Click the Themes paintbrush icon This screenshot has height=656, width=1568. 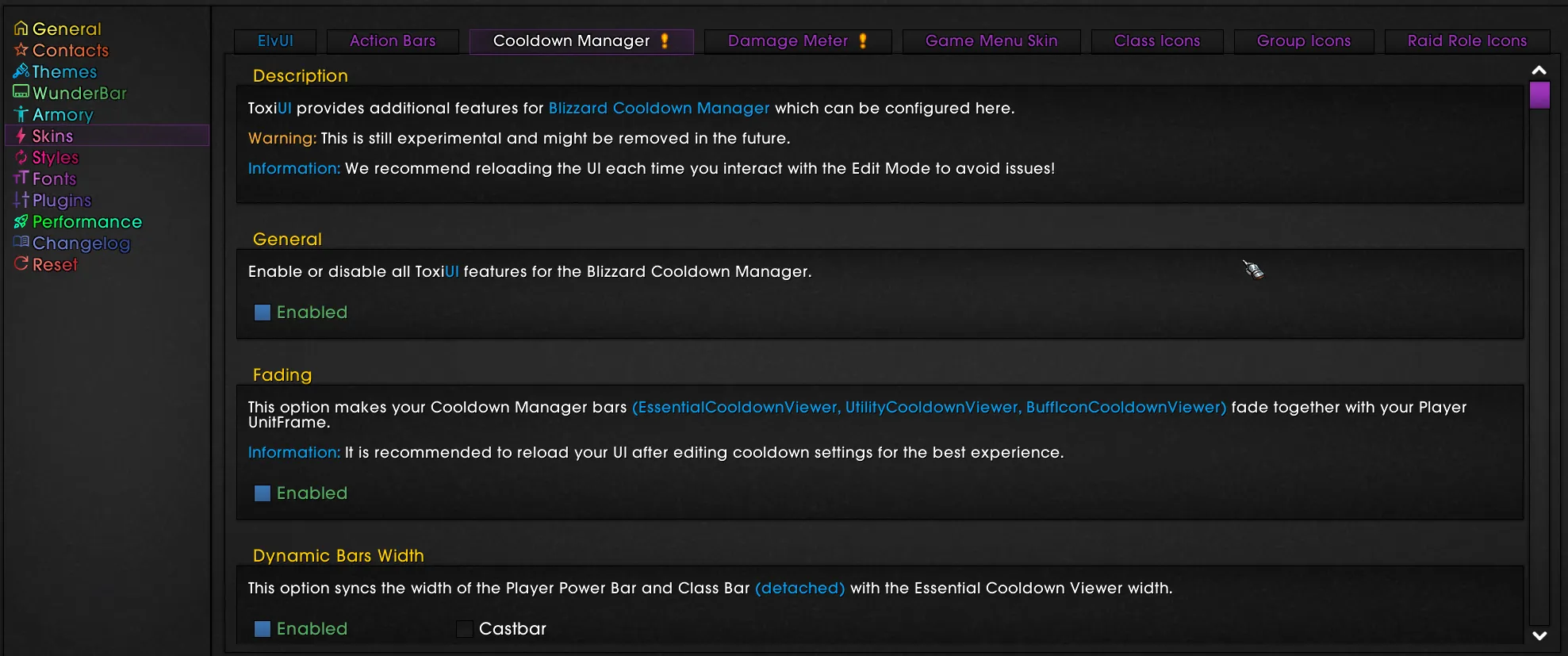(x=21, y=71)
